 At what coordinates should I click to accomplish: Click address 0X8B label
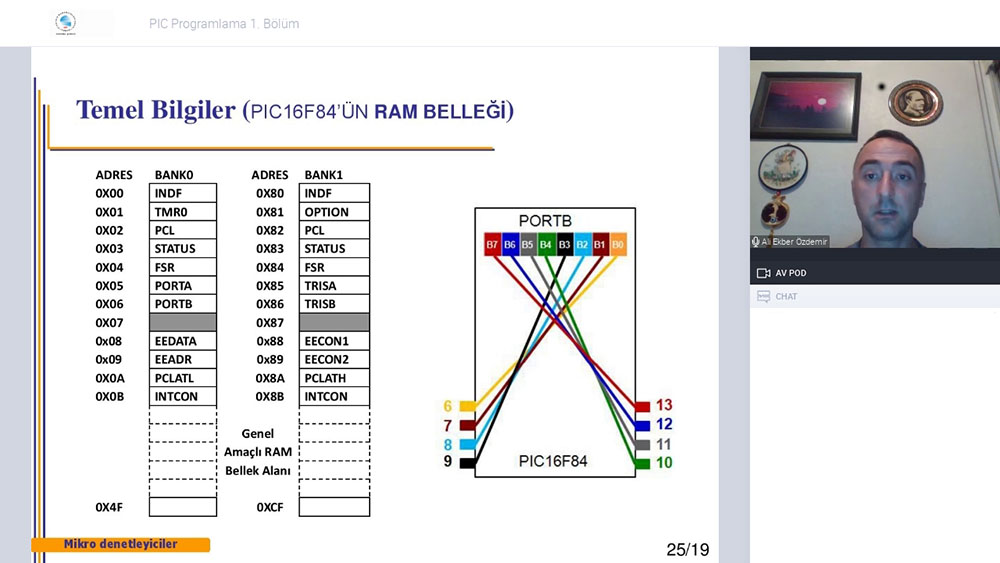tap(270, 397)
